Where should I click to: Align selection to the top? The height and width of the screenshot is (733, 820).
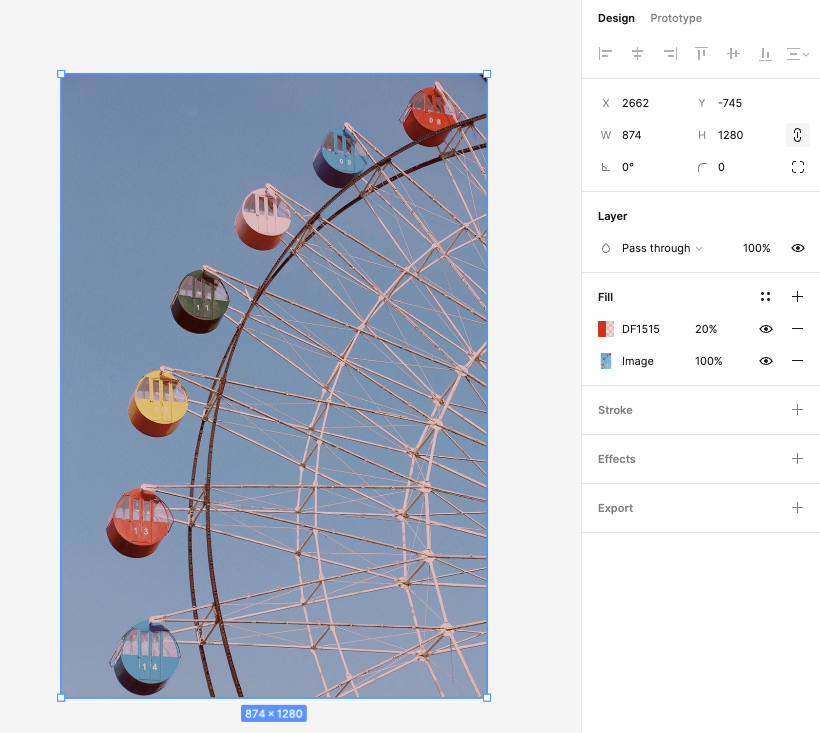pyautogui.click(x=701, y=54)
